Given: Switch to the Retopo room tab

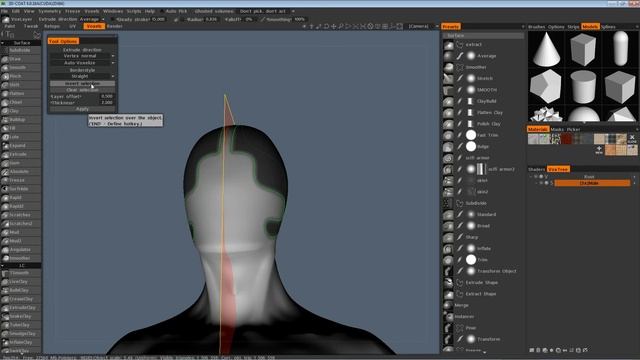Looking at the screenshot, I should click(x=52, y=26).
